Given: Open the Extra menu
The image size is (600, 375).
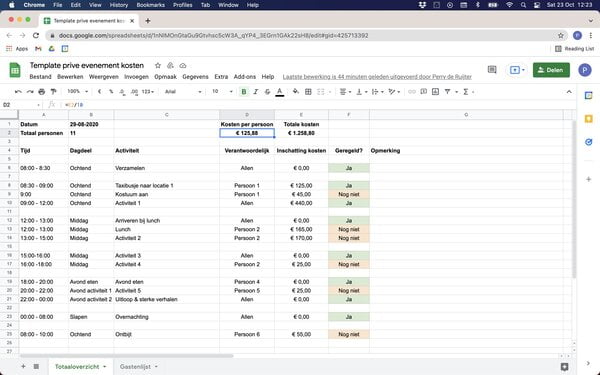Looking at the screenshot, I should click(221, 77).
